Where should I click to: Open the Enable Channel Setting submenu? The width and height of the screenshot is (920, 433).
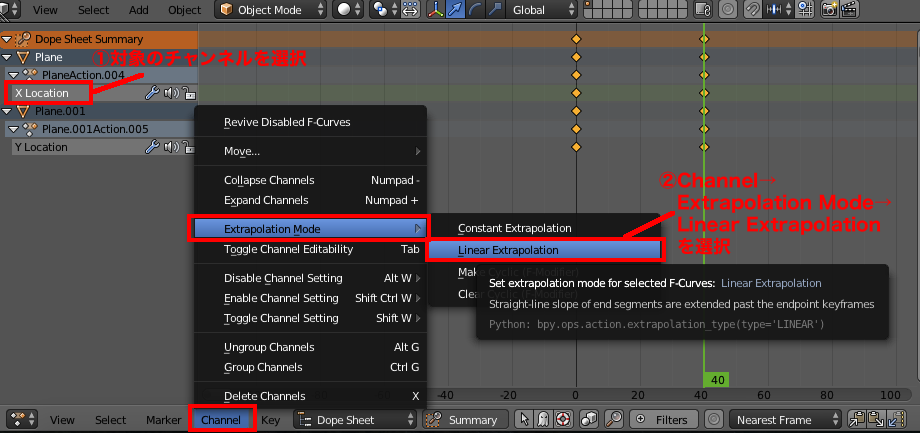pyautogui.click(x=310, y=298)
